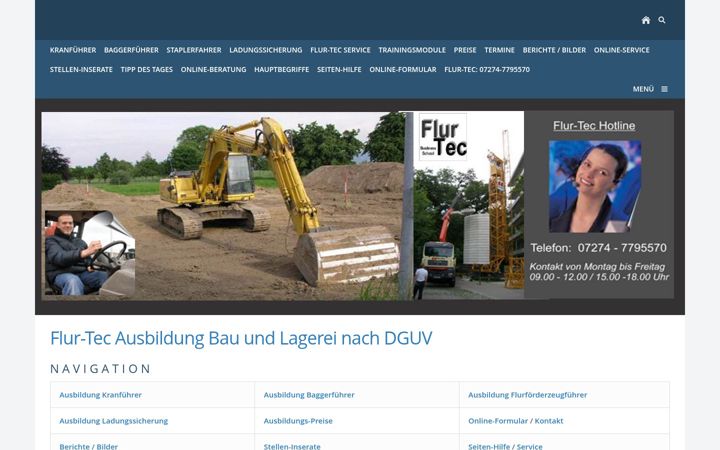This screenshot has width=720, height=450.
Task: Open Seiten-Hilfe / Service link
Action: 505,446
